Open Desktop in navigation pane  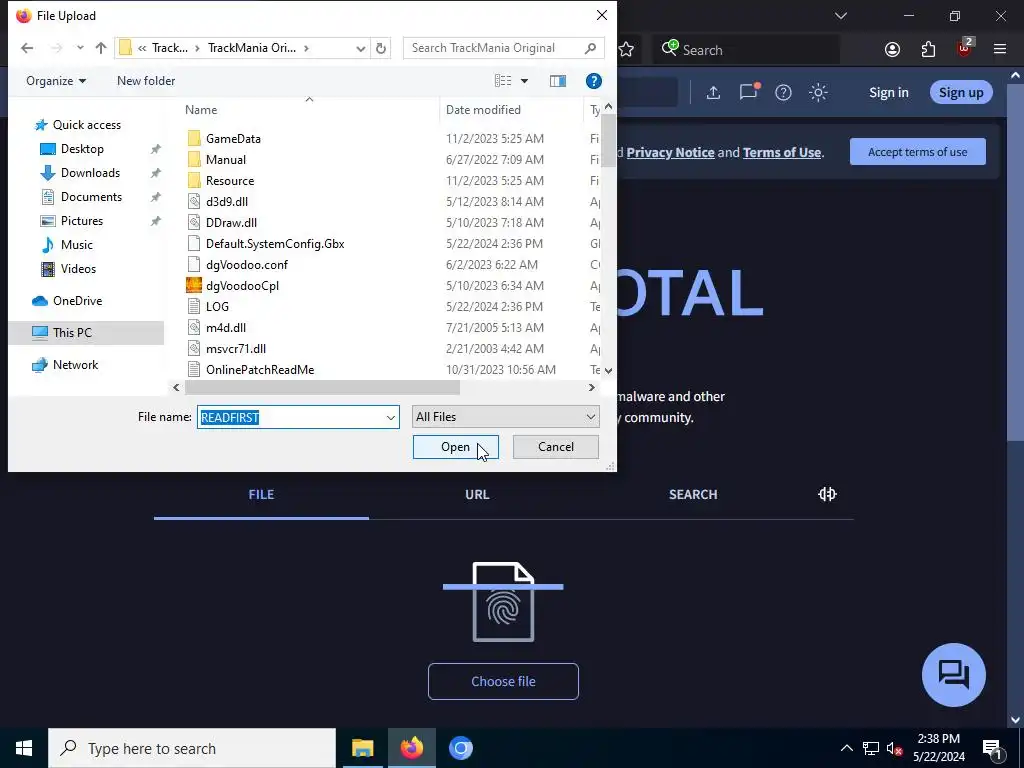click(x=82, y=149)
